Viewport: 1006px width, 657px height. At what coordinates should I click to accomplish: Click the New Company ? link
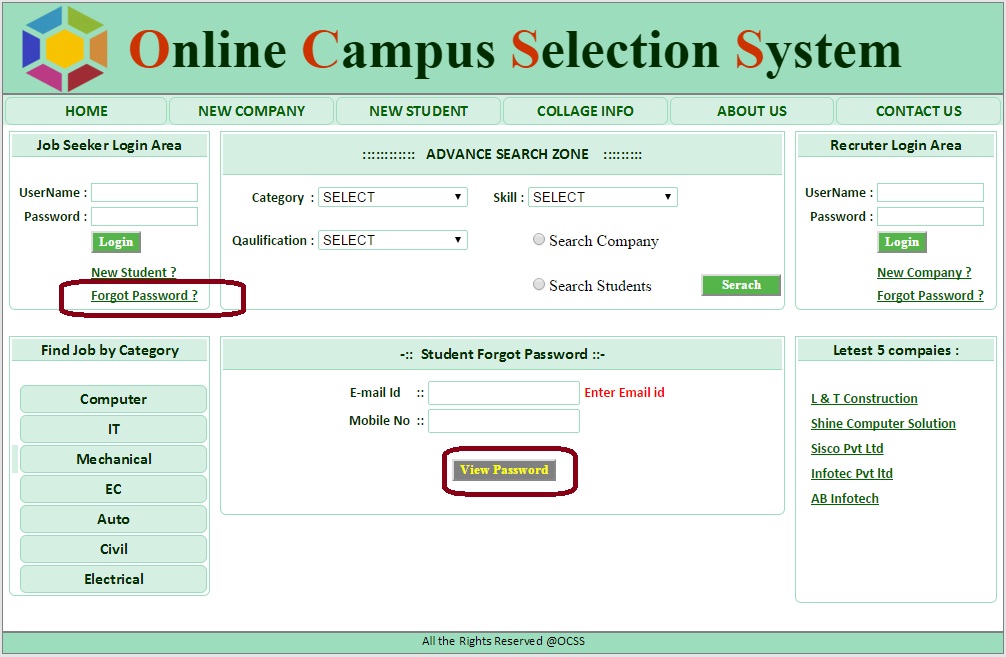pos(924,272)
